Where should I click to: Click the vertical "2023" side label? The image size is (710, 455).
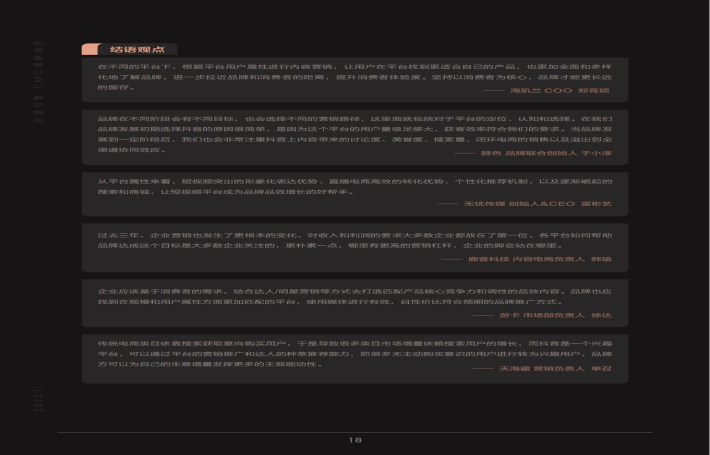click(x=39, y=401)
